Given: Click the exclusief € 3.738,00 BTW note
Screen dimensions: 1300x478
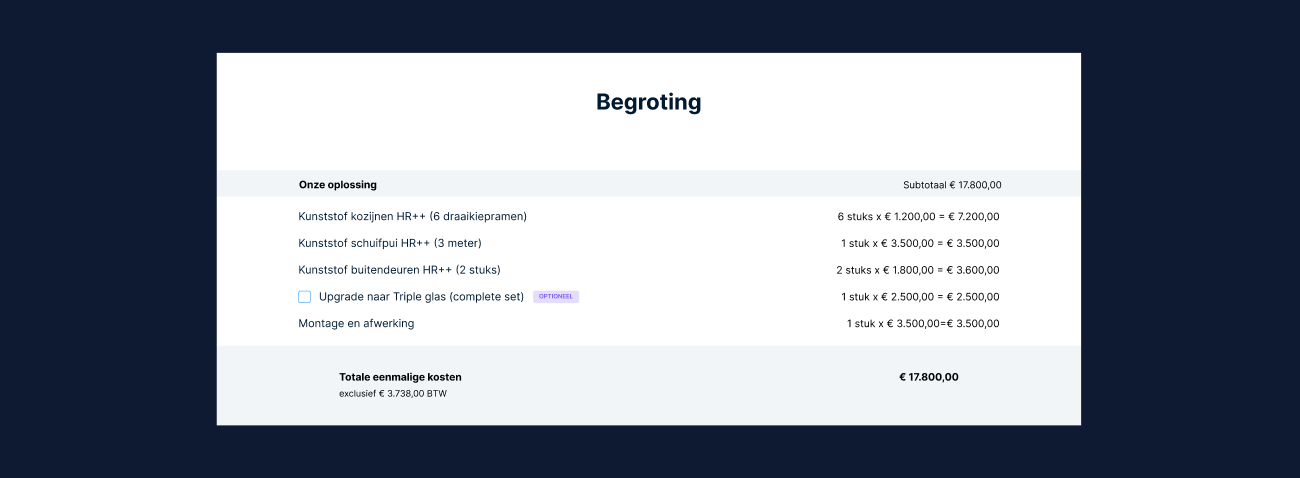Looking at the screenshot, I should coord(393,394).
